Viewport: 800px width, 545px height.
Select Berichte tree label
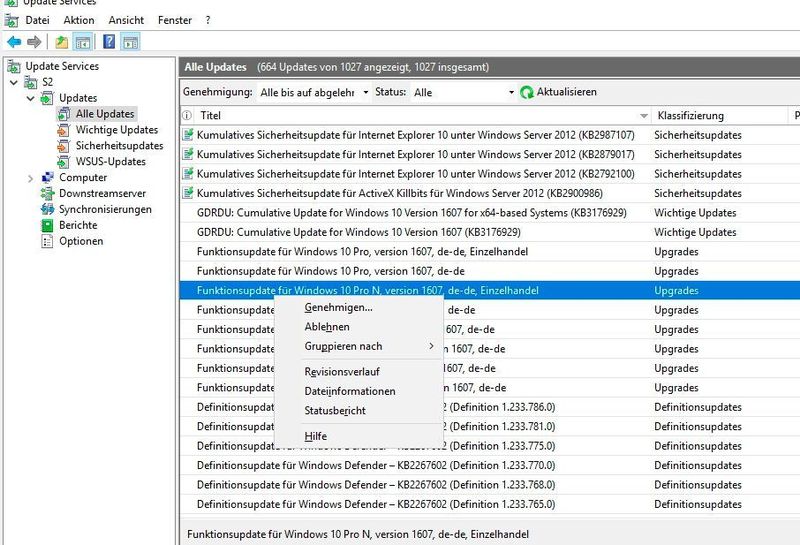click(x=78, y=225)
